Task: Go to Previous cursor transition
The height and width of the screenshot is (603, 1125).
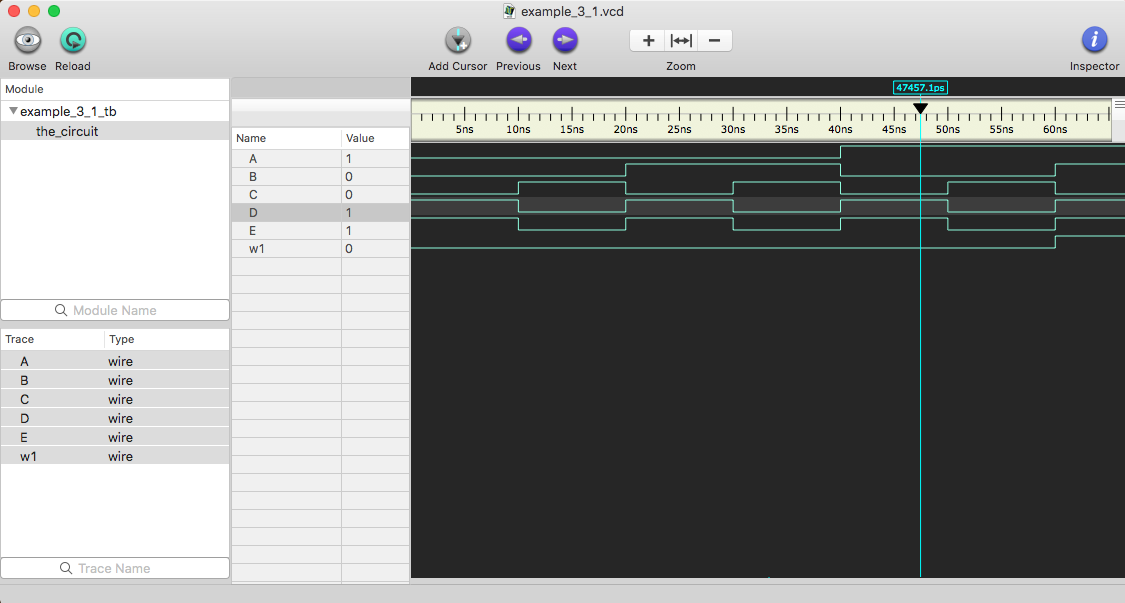Action: 519,40
